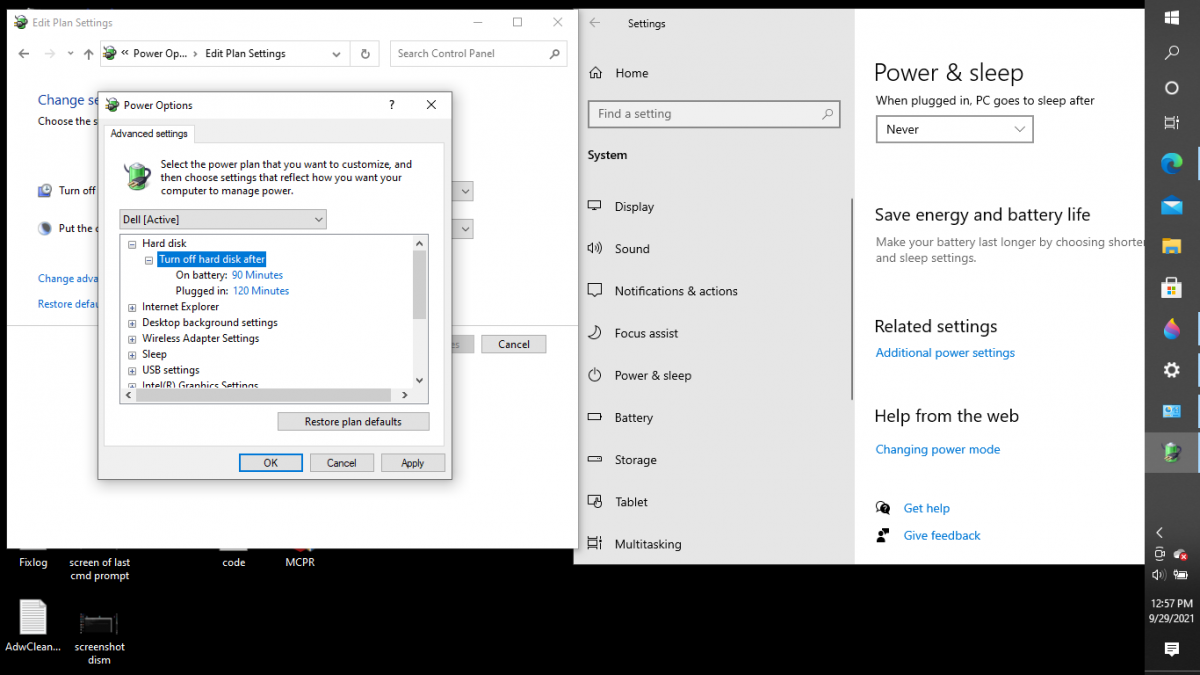Image resolution: width=1200 pixels, height=675 pixels.
Task: Open Home in Settings sidebar
Action: point(631,73)
